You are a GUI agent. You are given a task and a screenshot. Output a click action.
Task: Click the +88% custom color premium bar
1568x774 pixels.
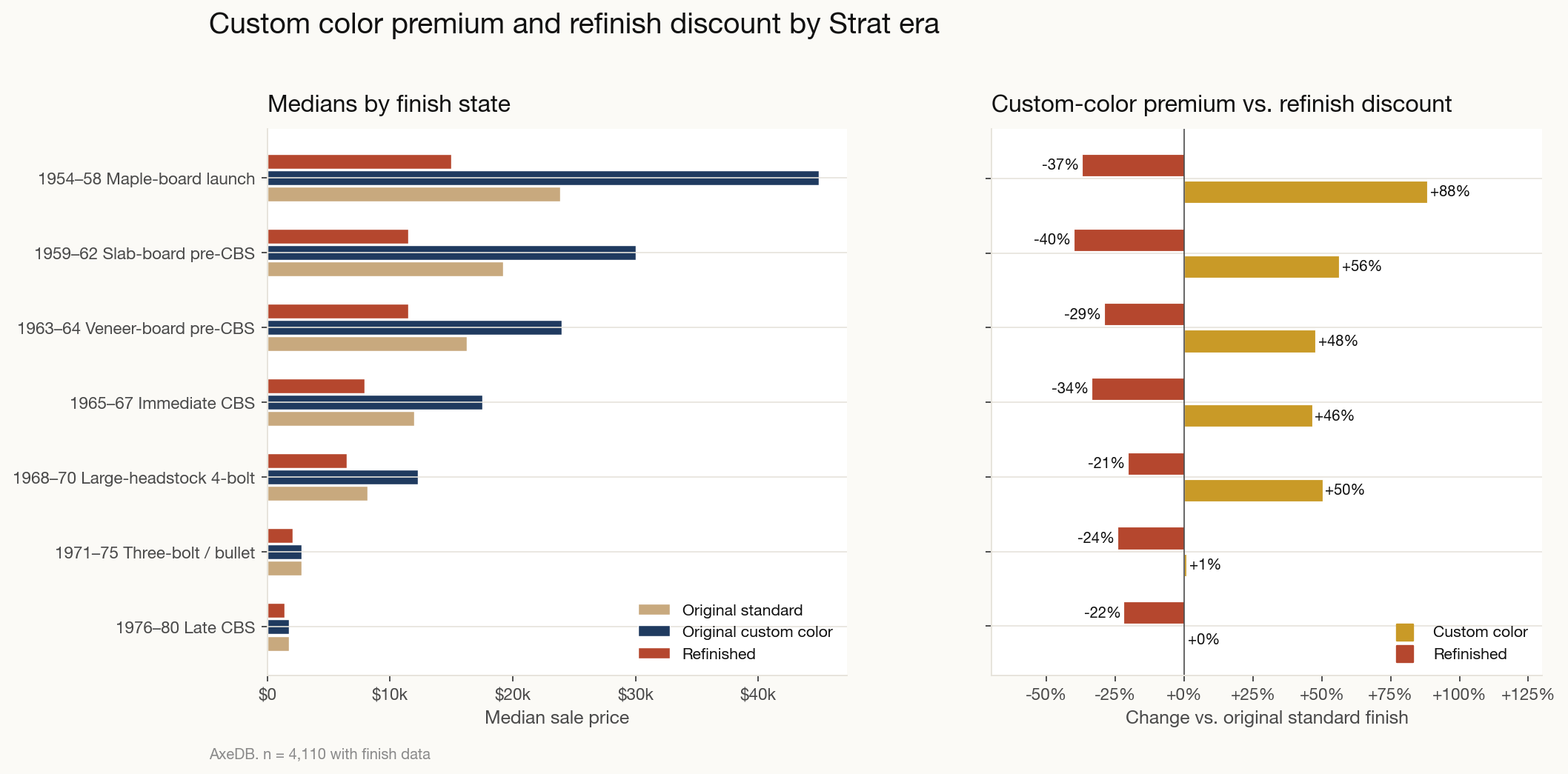click(1305, 192)
